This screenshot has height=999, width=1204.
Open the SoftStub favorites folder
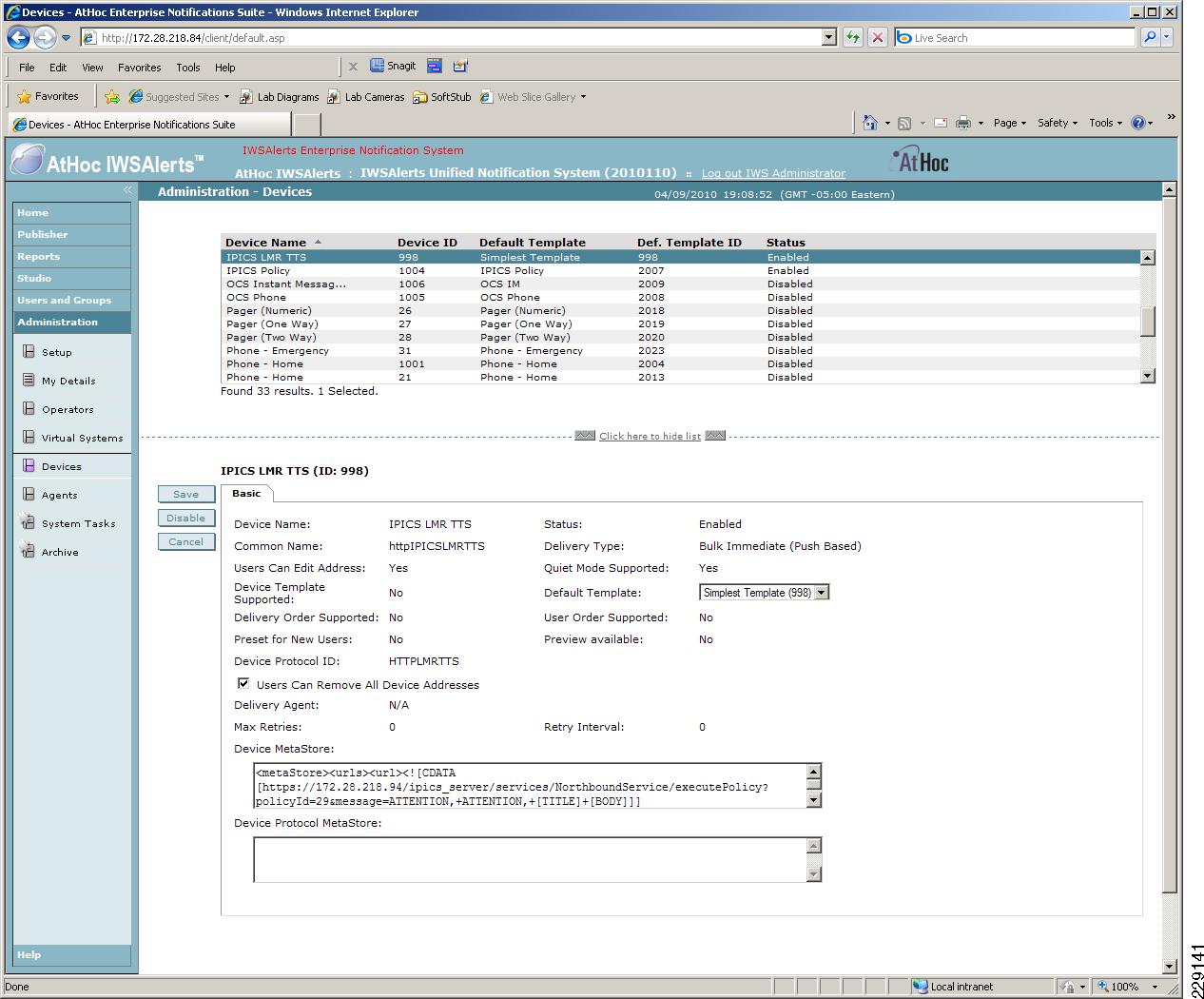coord(442,96)
